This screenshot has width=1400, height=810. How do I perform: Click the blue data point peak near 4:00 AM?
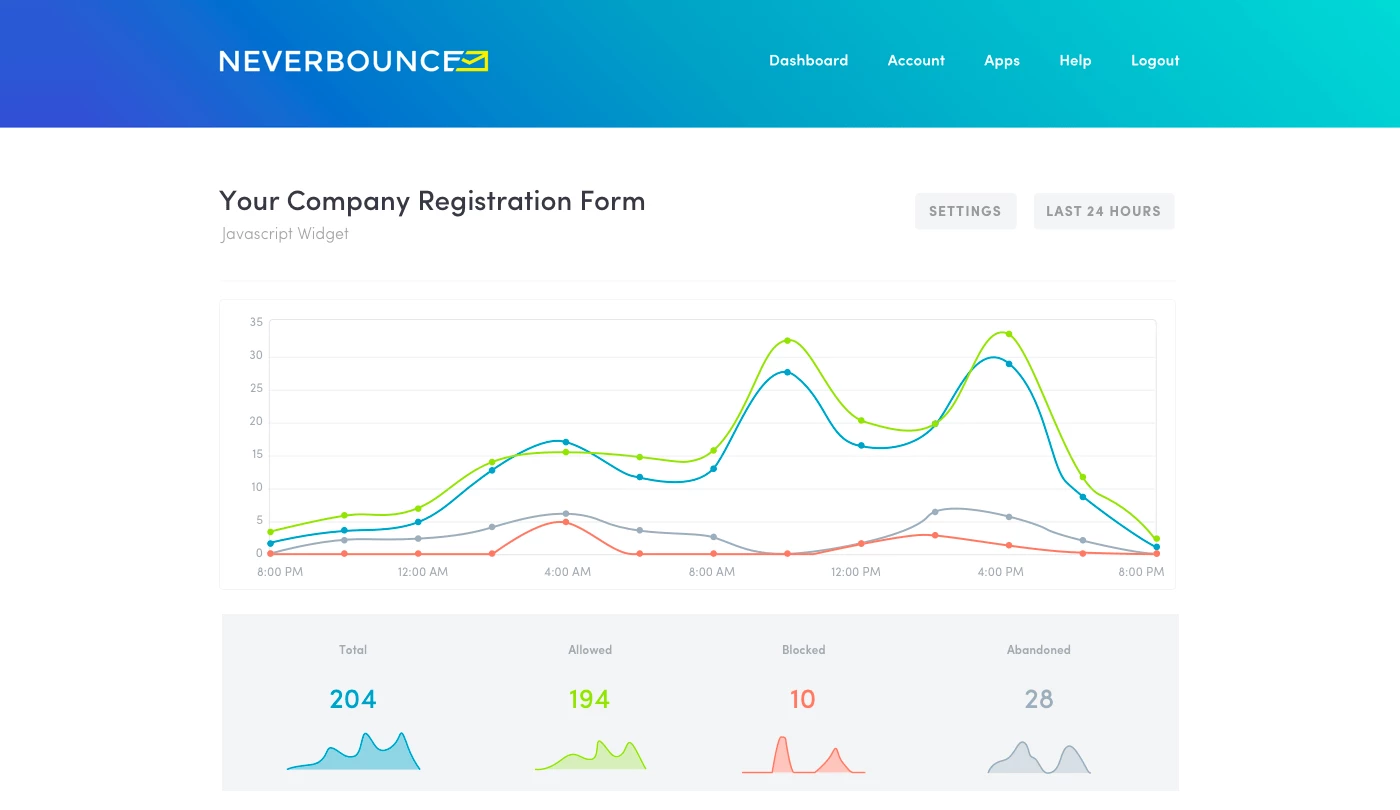[x=566, y=442]
